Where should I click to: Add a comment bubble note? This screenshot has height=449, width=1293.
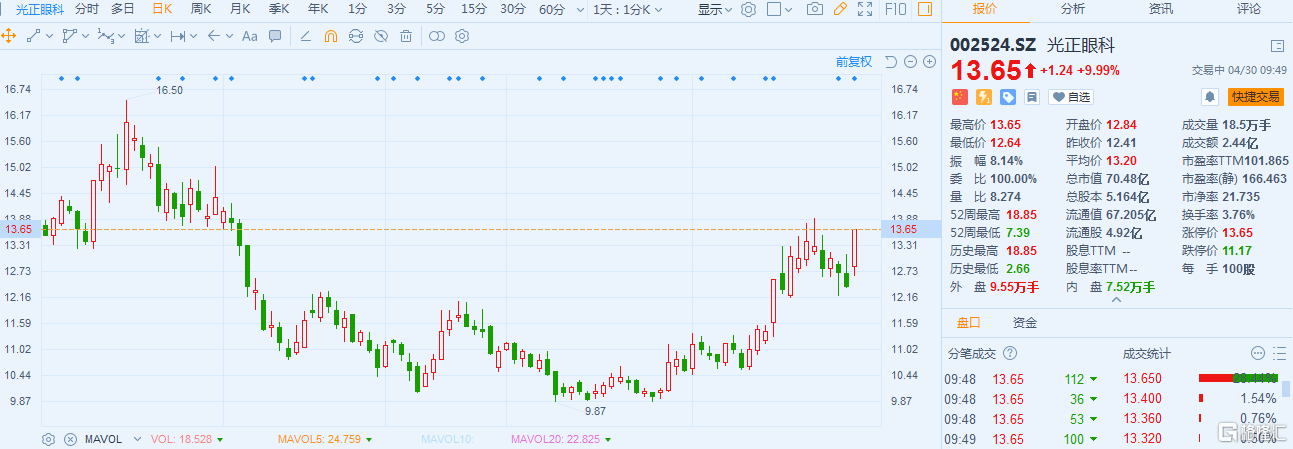pos(275,36)
